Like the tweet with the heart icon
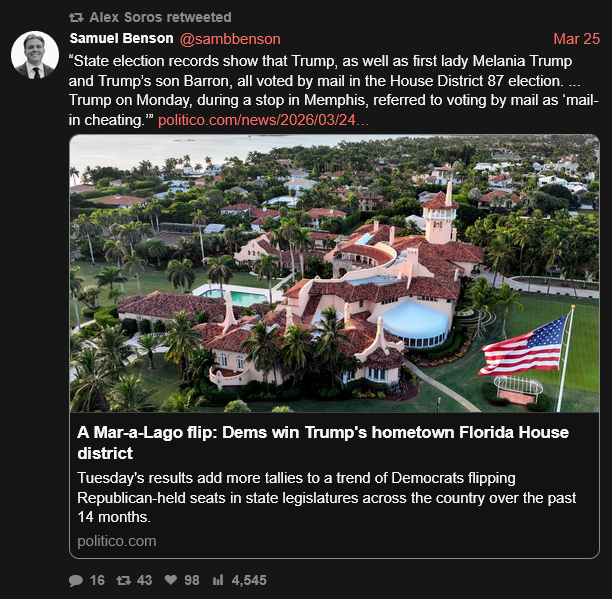The height and width of the screenshot is (599, 612). (x=171, y=580)
